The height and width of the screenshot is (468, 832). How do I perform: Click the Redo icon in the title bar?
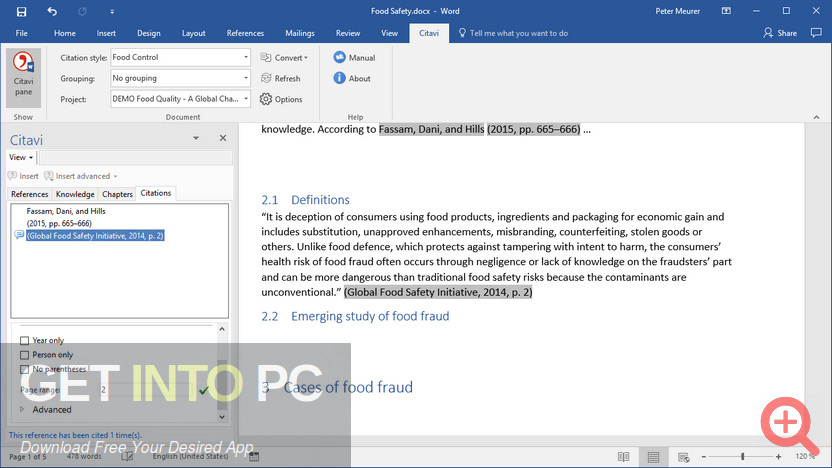82,11
